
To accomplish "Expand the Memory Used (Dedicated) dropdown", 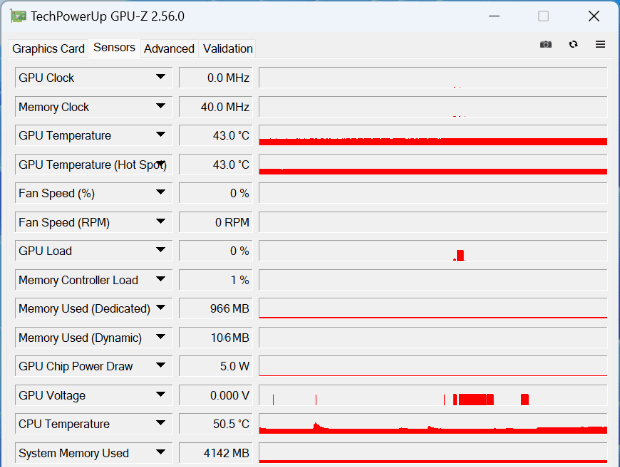I will click(x=161, y=308).
